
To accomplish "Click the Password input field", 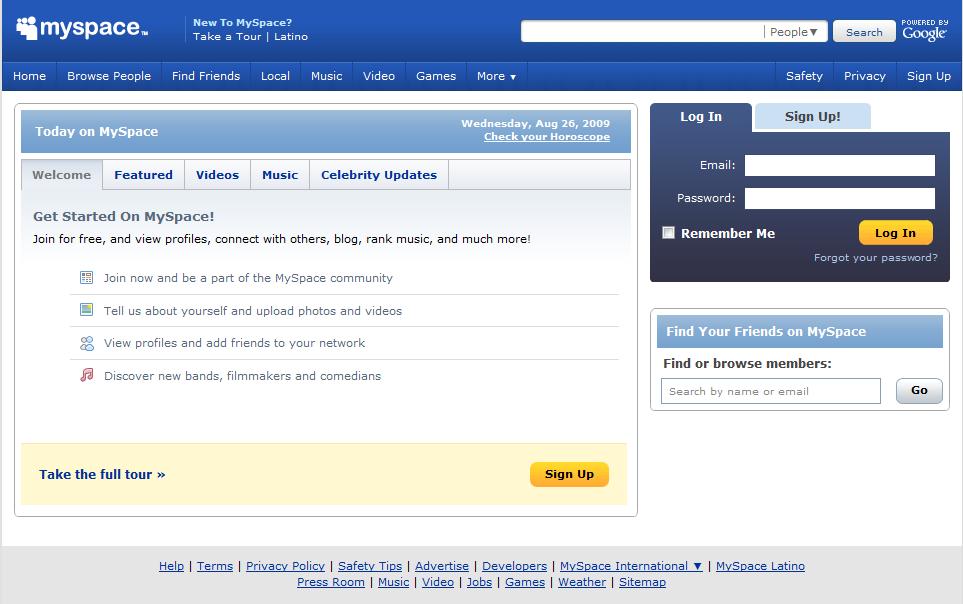I will (x=840, y=198).
